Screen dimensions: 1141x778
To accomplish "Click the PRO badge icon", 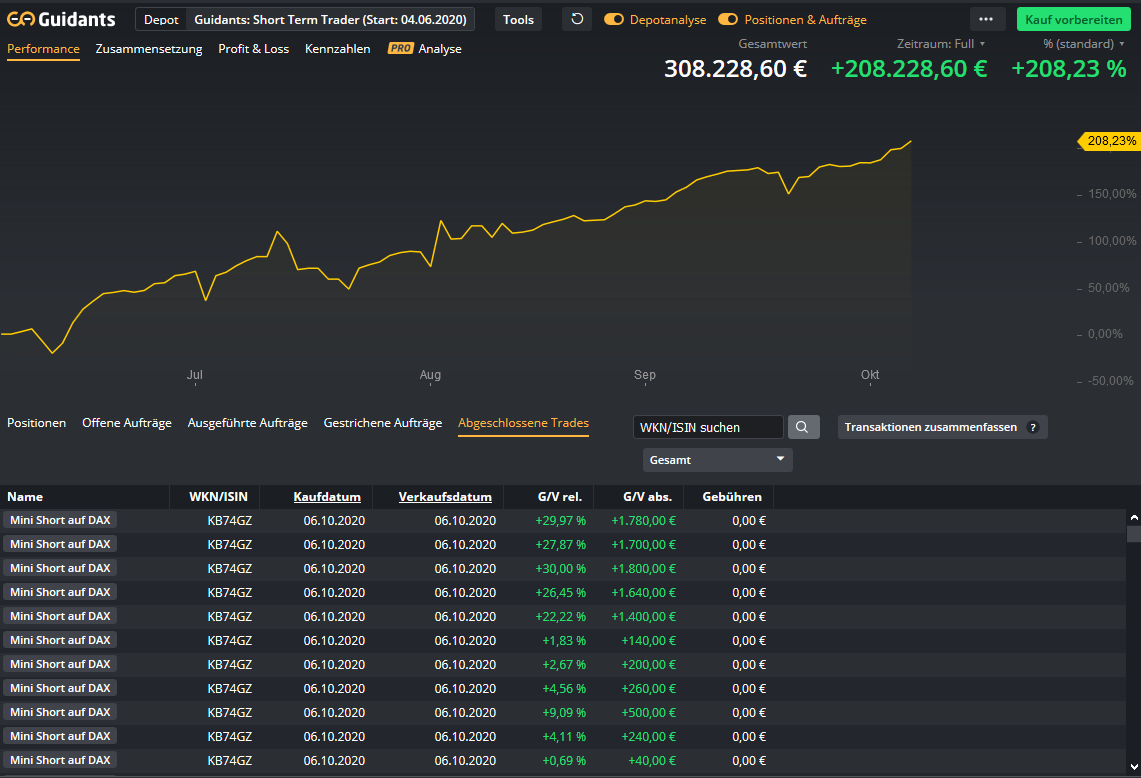I will click(x=400, y=49).
